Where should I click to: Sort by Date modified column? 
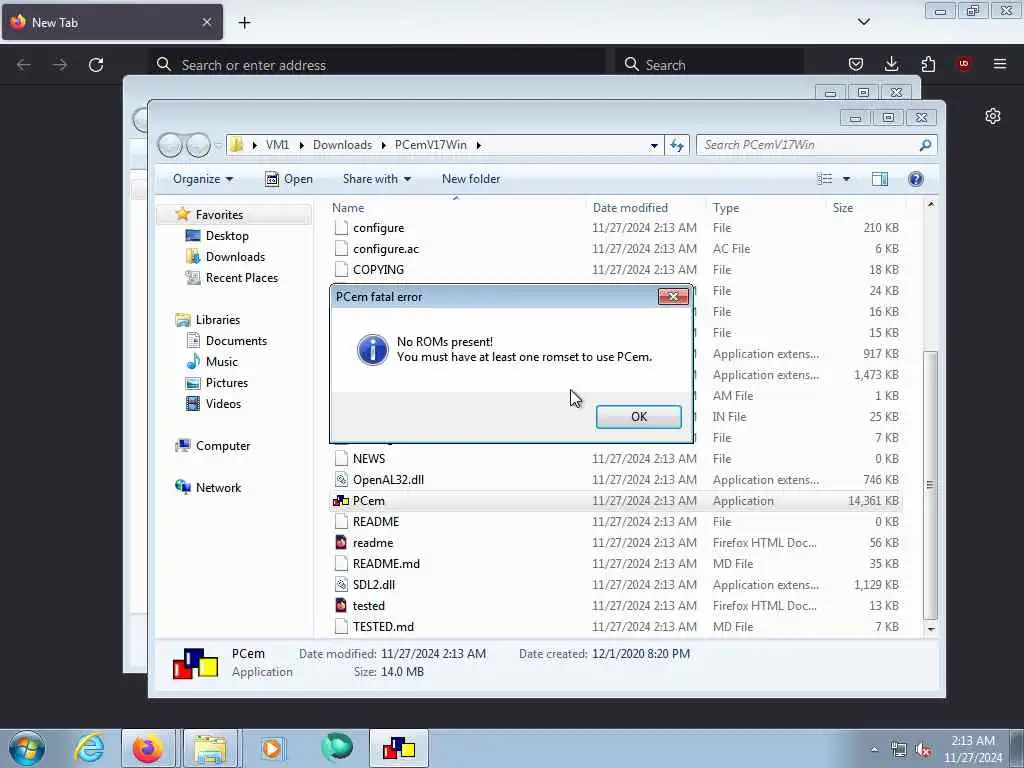point(630,208)
